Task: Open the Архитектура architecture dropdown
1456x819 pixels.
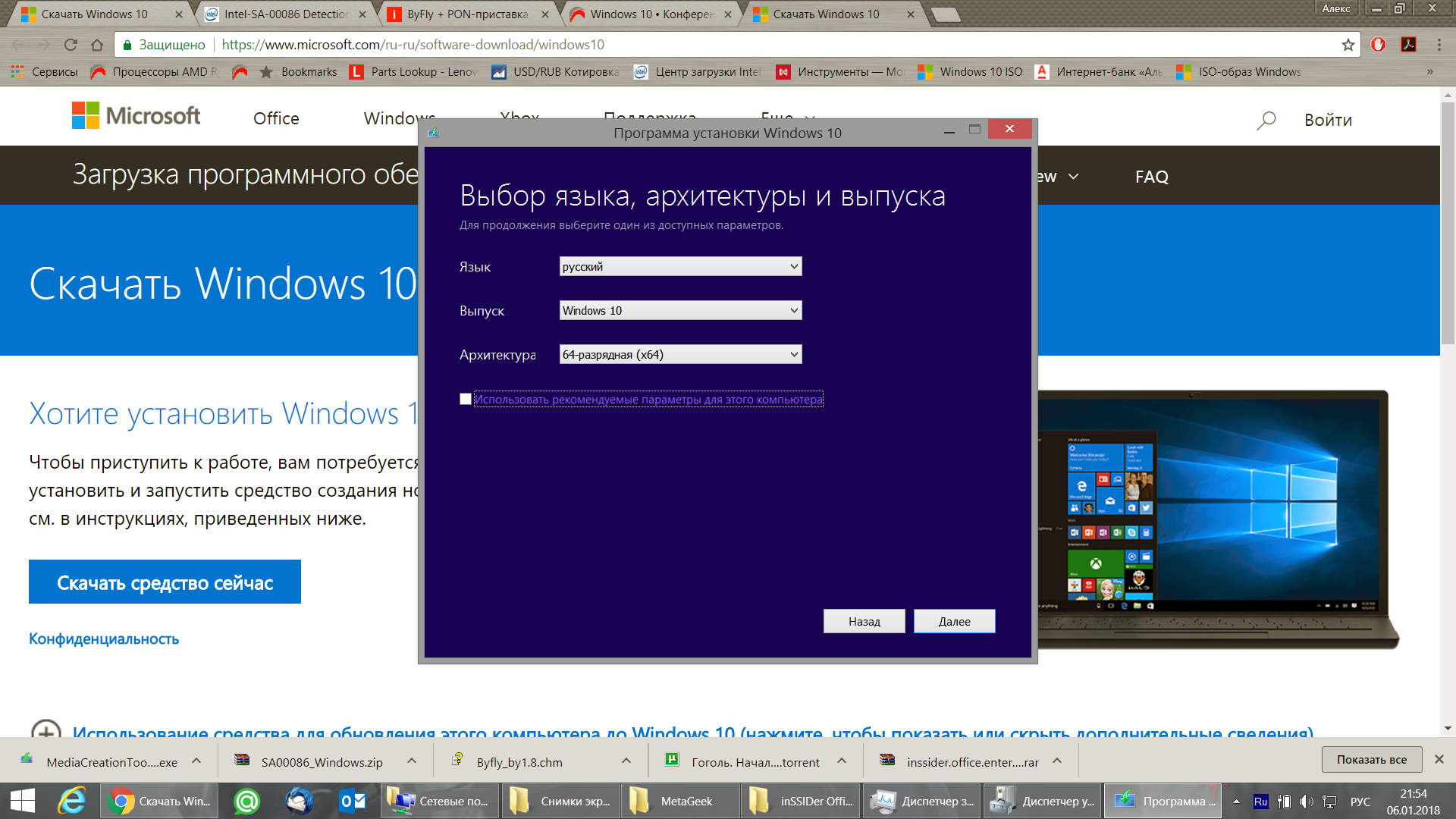Action: 680,354
